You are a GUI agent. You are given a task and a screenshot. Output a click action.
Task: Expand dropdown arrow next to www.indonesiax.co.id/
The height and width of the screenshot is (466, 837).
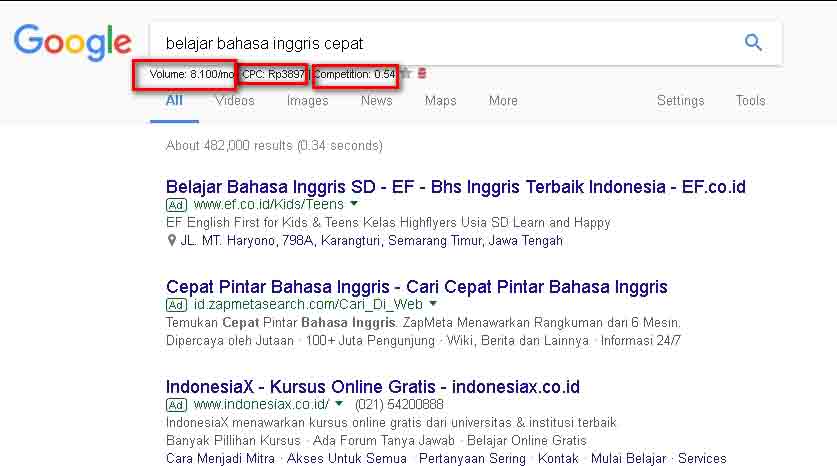click(x=339, y=404)
